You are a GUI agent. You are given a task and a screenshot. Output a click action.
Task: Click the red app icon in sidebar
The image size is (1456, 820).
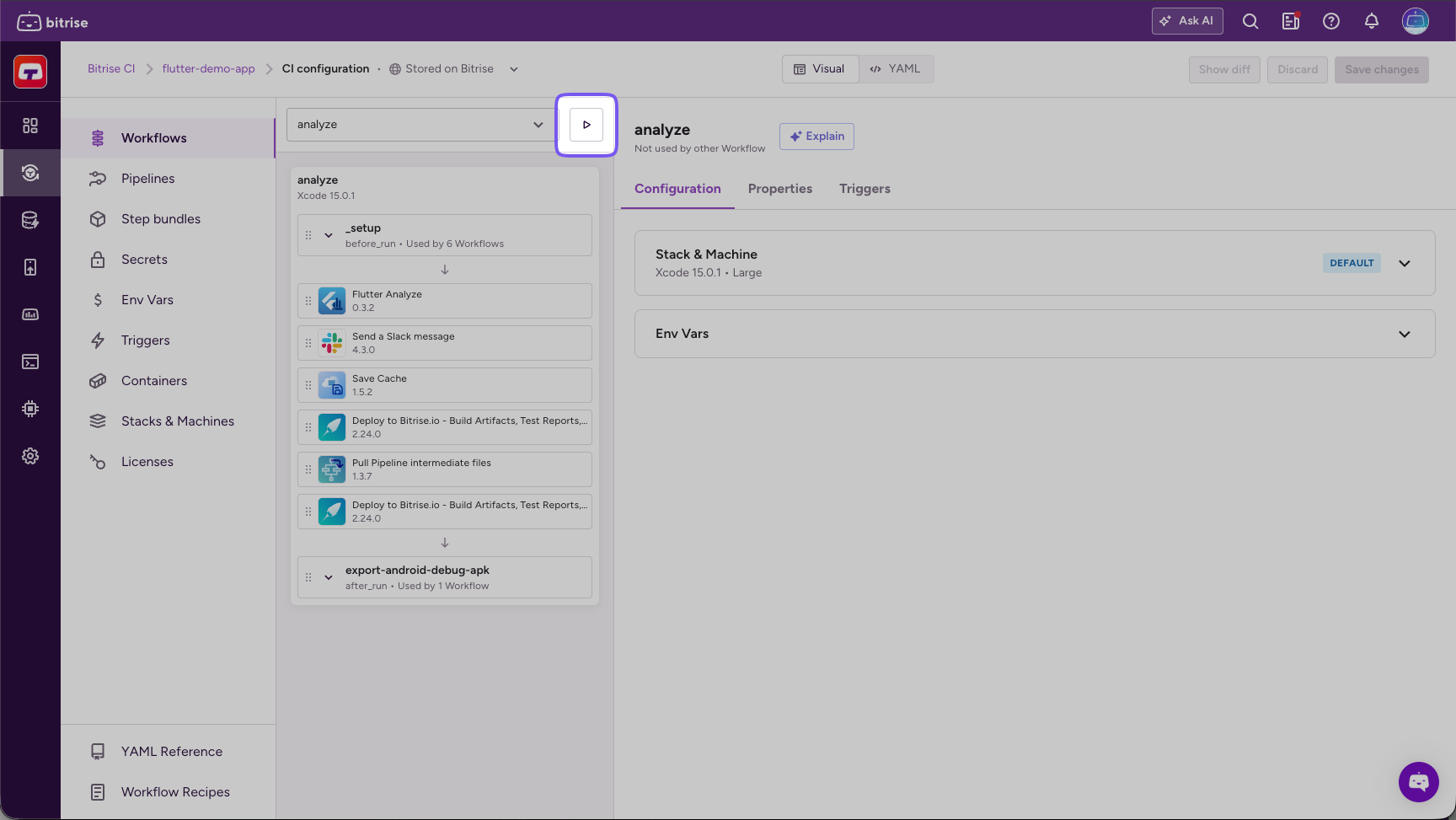click(30, 72)
